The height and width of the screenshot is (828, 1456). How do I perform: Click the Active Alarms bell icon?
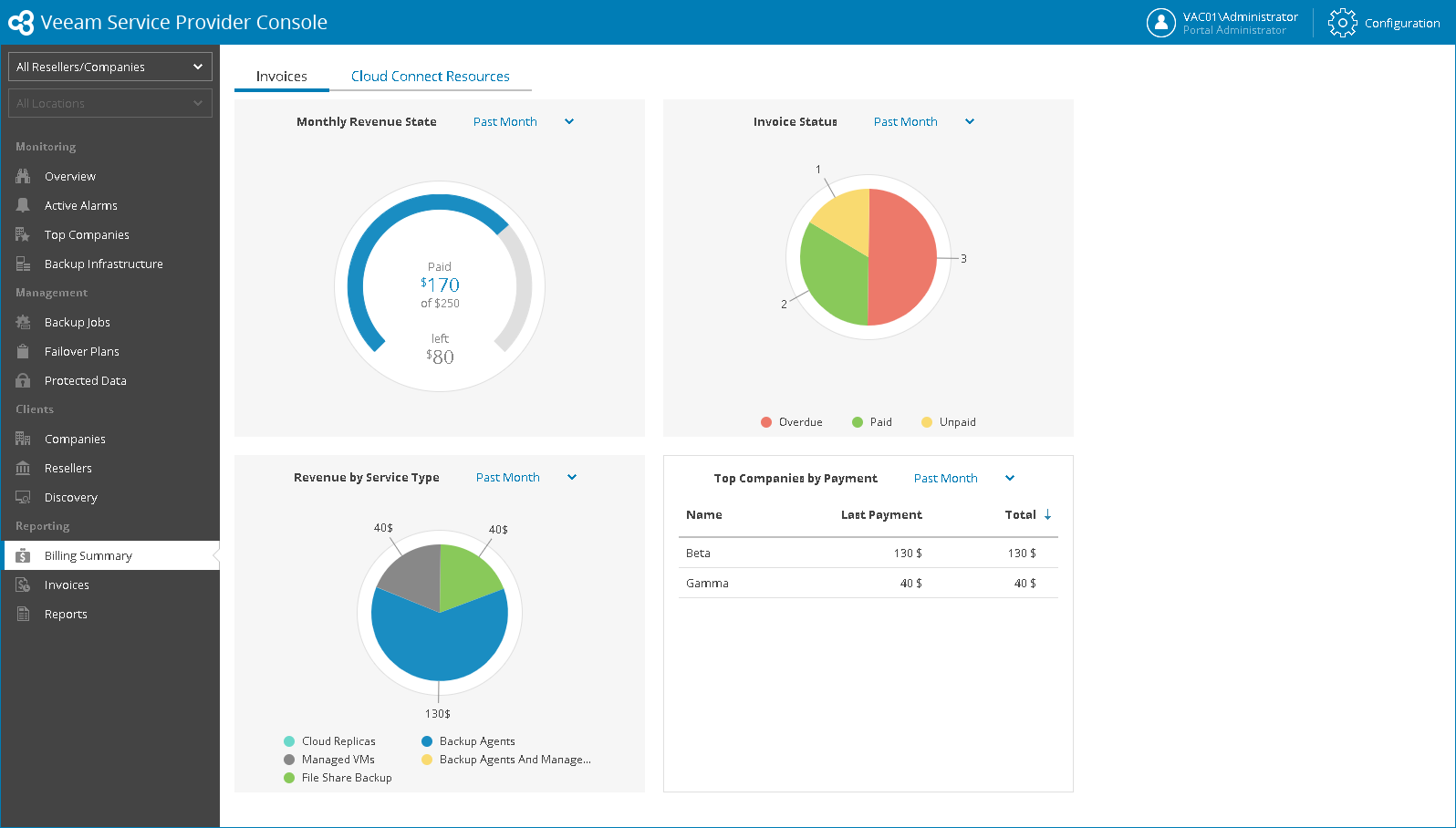click(x=23, y=205)
